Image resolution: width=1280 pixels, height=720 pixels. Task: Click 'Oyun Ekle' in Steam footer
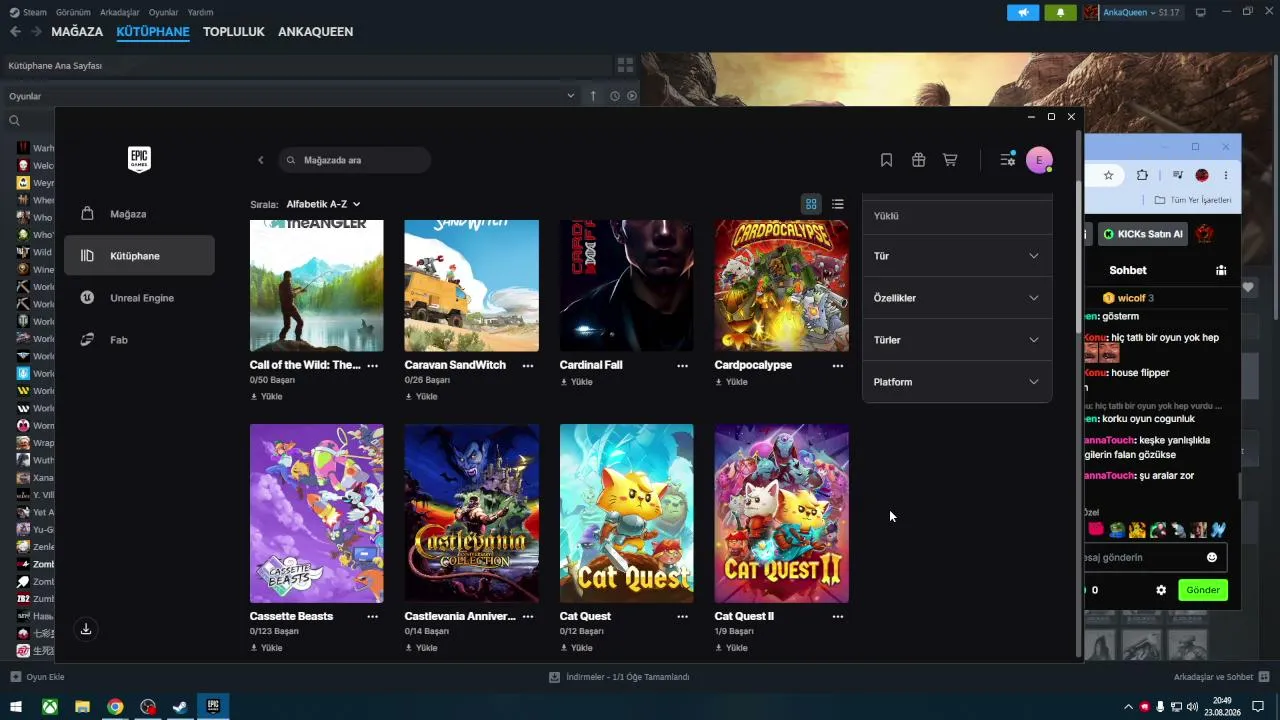[x=37, y=677]
